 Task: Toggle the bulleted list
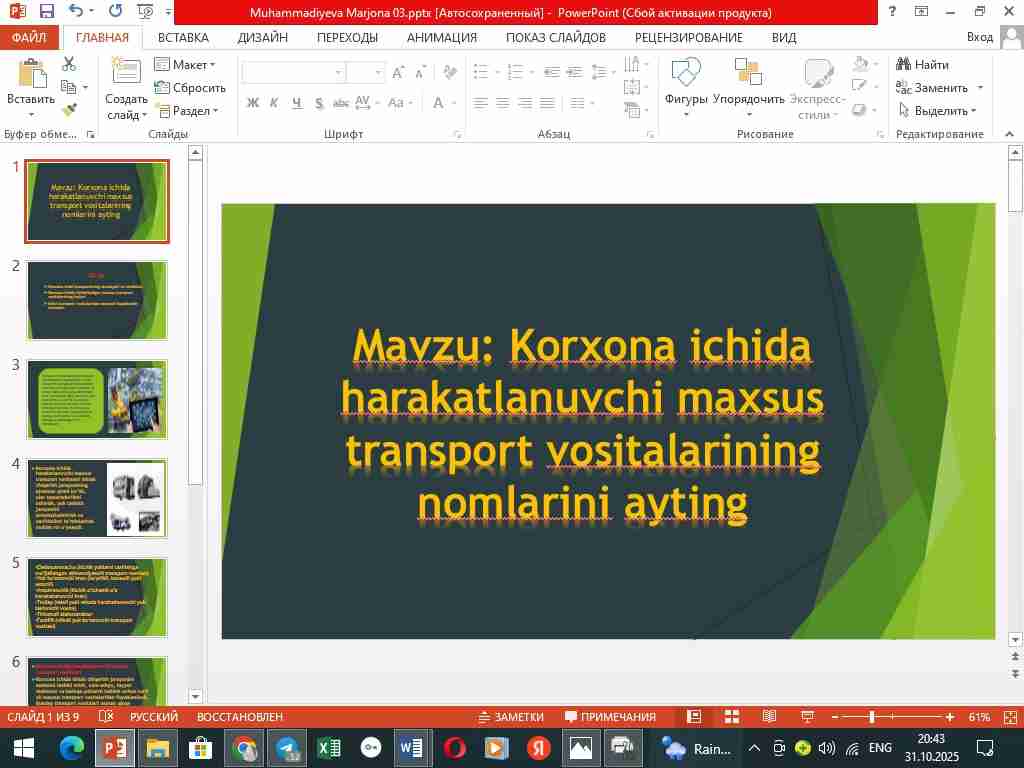[480, 71]
